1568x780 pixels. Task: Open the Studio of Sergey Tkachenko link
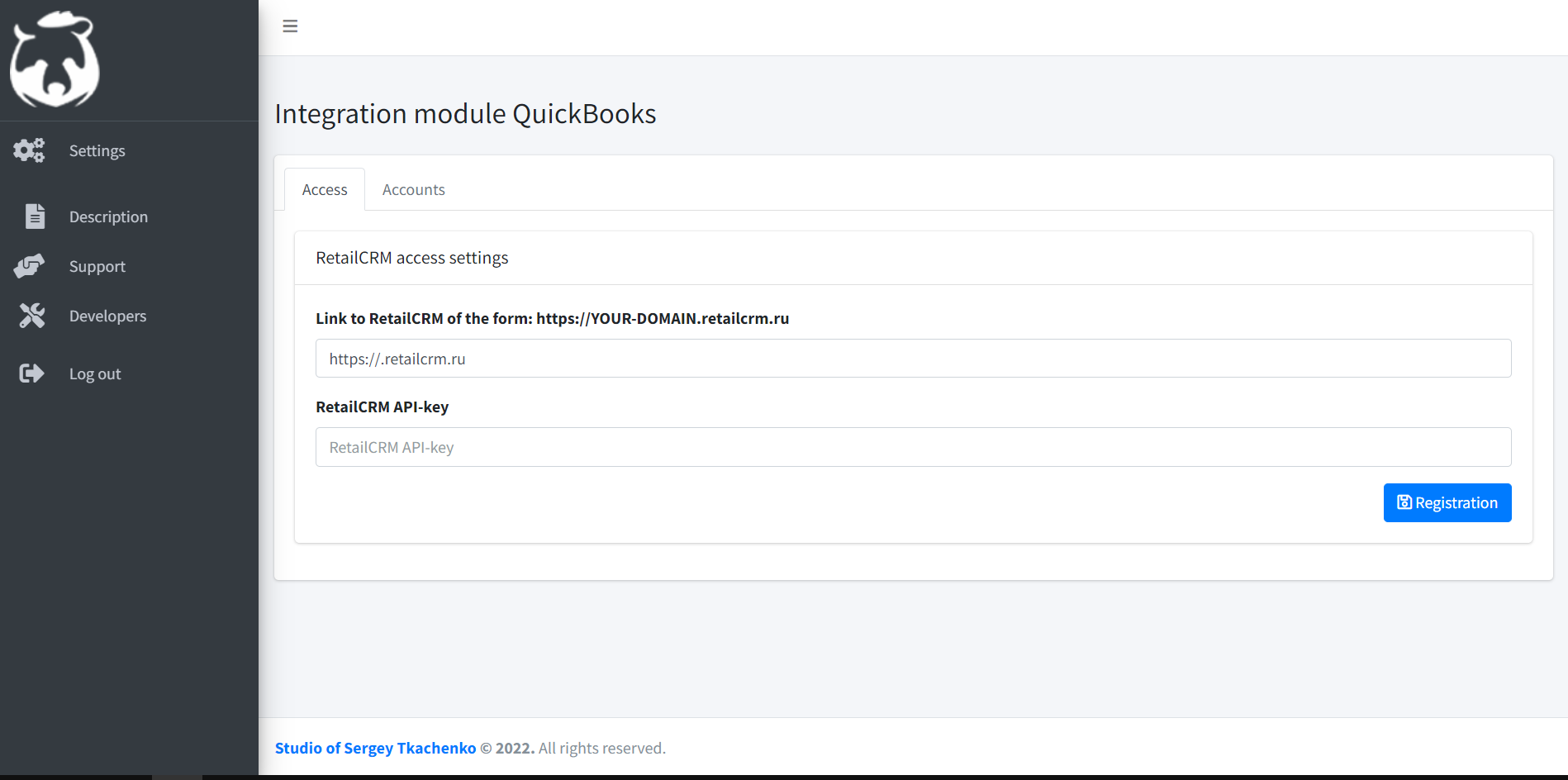pos(375,748)
